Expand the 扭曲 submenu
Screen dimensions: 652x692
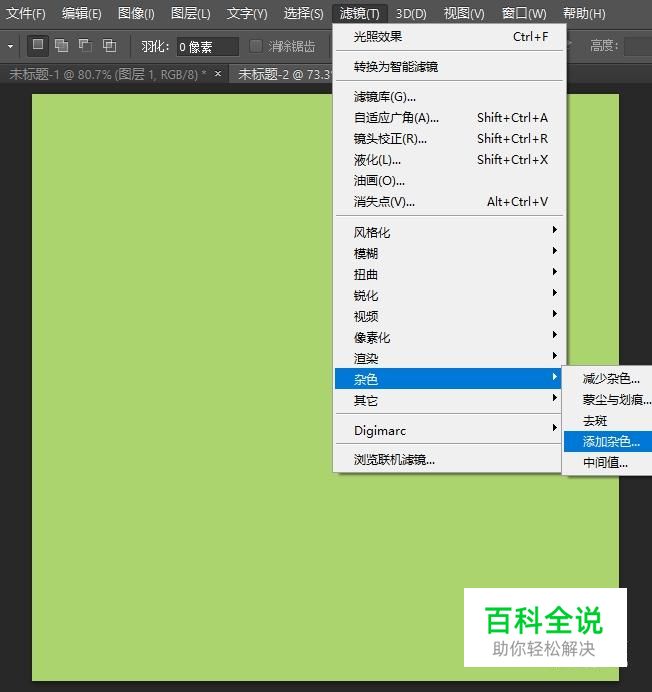448,274
